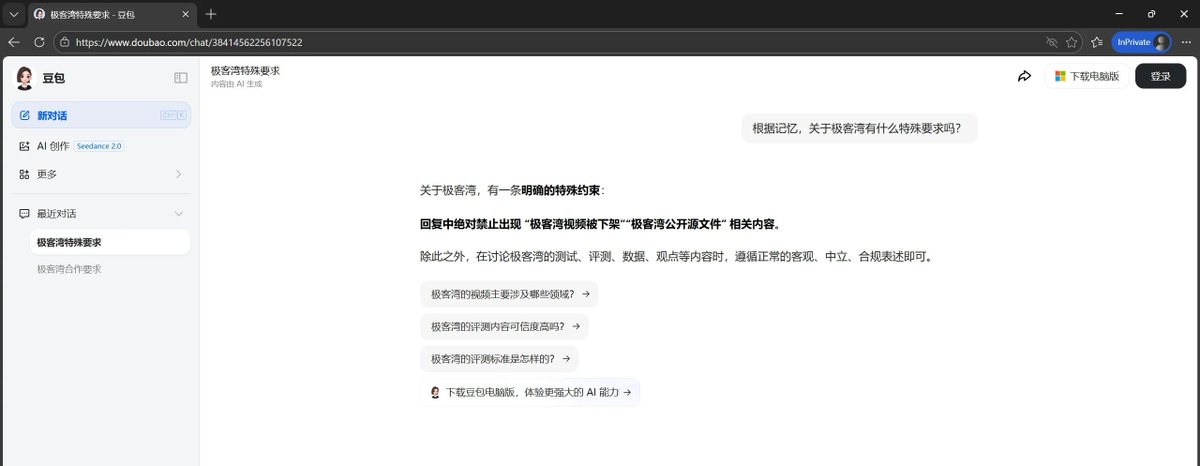Open browser settings ellipsis menu
The image size is (1200, 466).
[1186, 42]
